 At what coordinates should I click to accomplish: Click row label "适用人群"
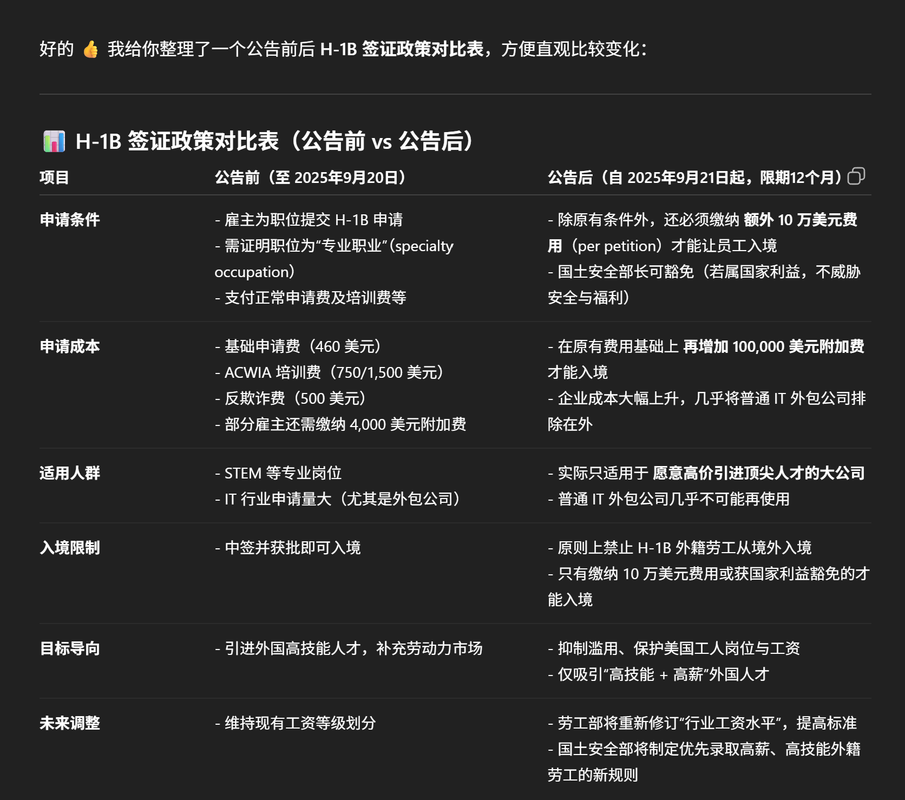69,473
